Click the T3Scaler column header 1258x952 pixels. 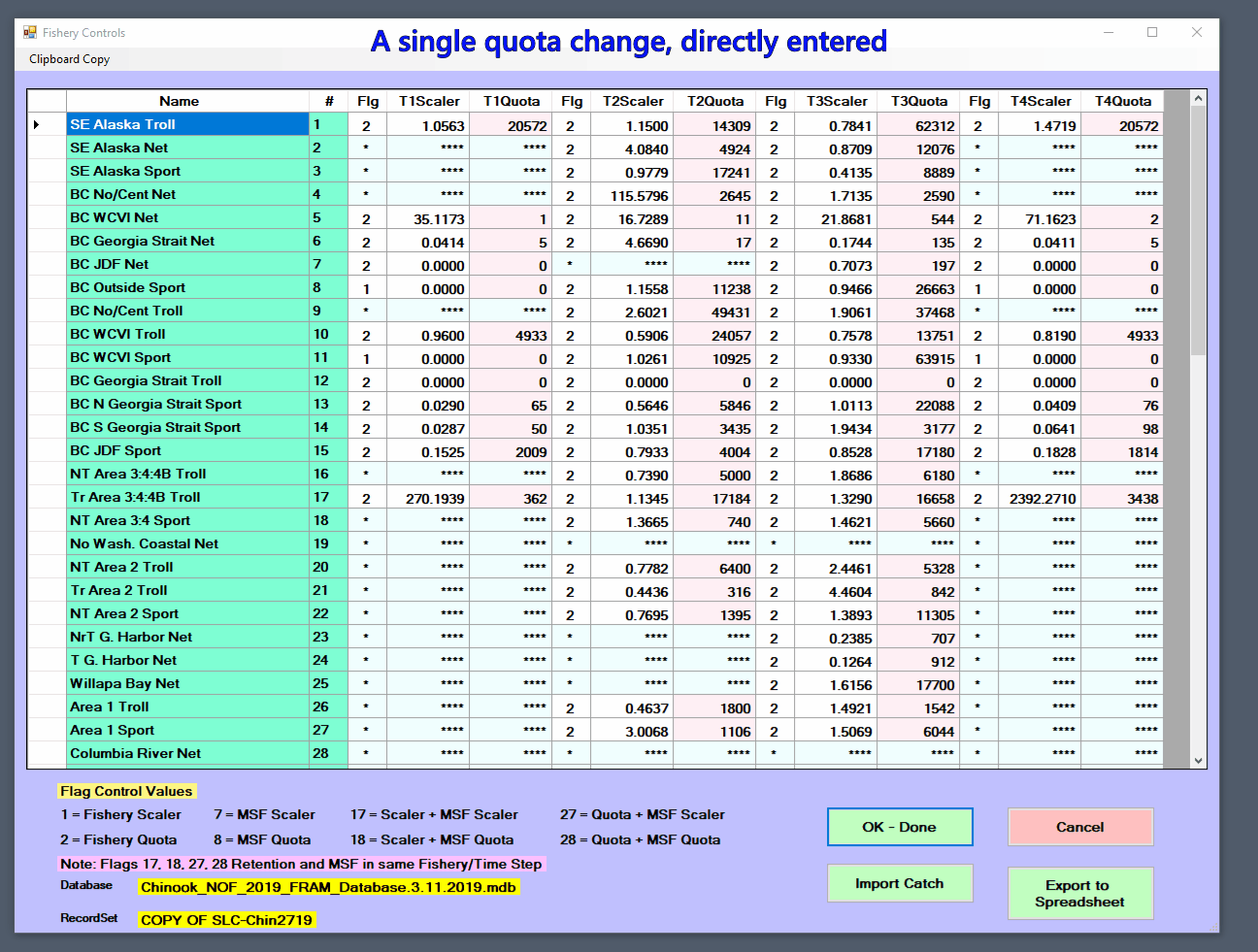coord(836,101)
